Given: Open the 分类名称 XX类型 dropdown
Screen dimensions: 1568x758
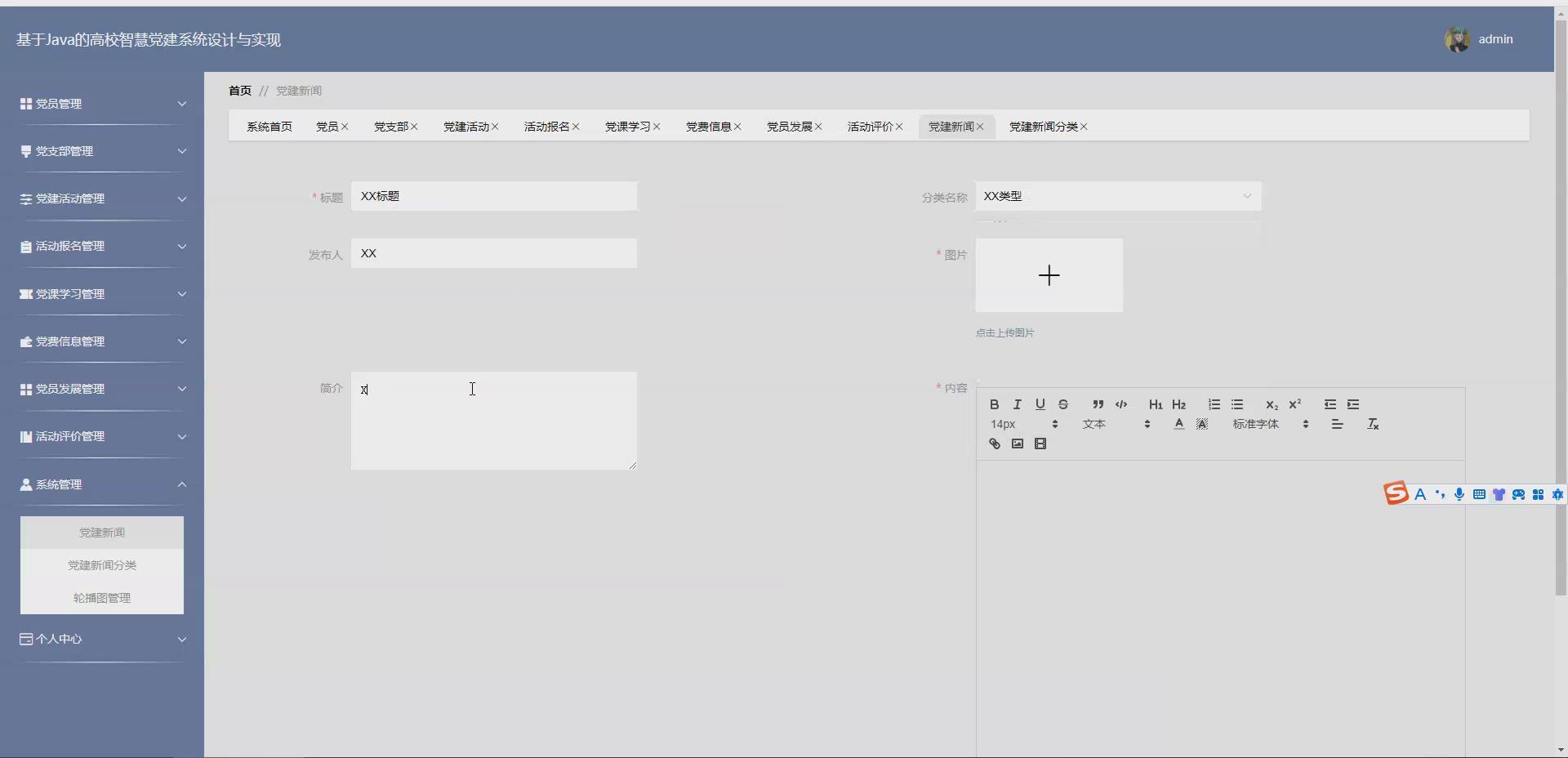Looking at the screenshot, I should 1118,196.
